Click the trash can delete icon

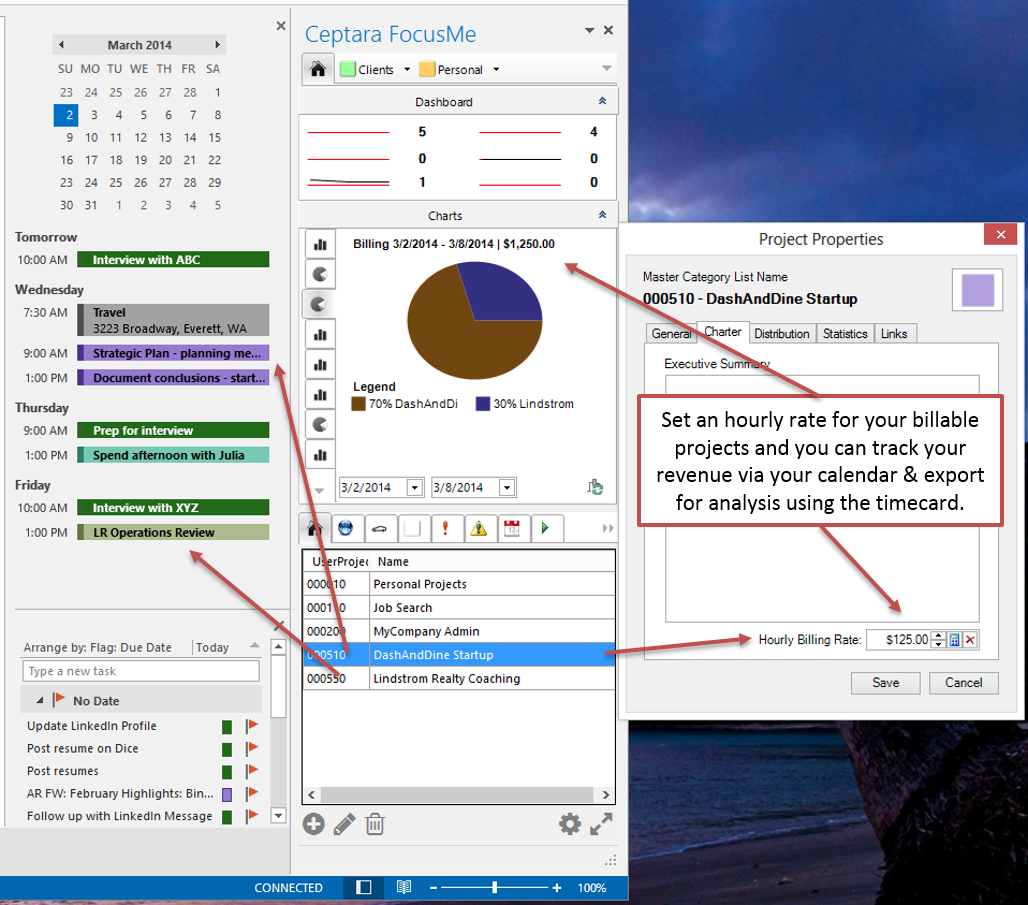coord(375,824)
